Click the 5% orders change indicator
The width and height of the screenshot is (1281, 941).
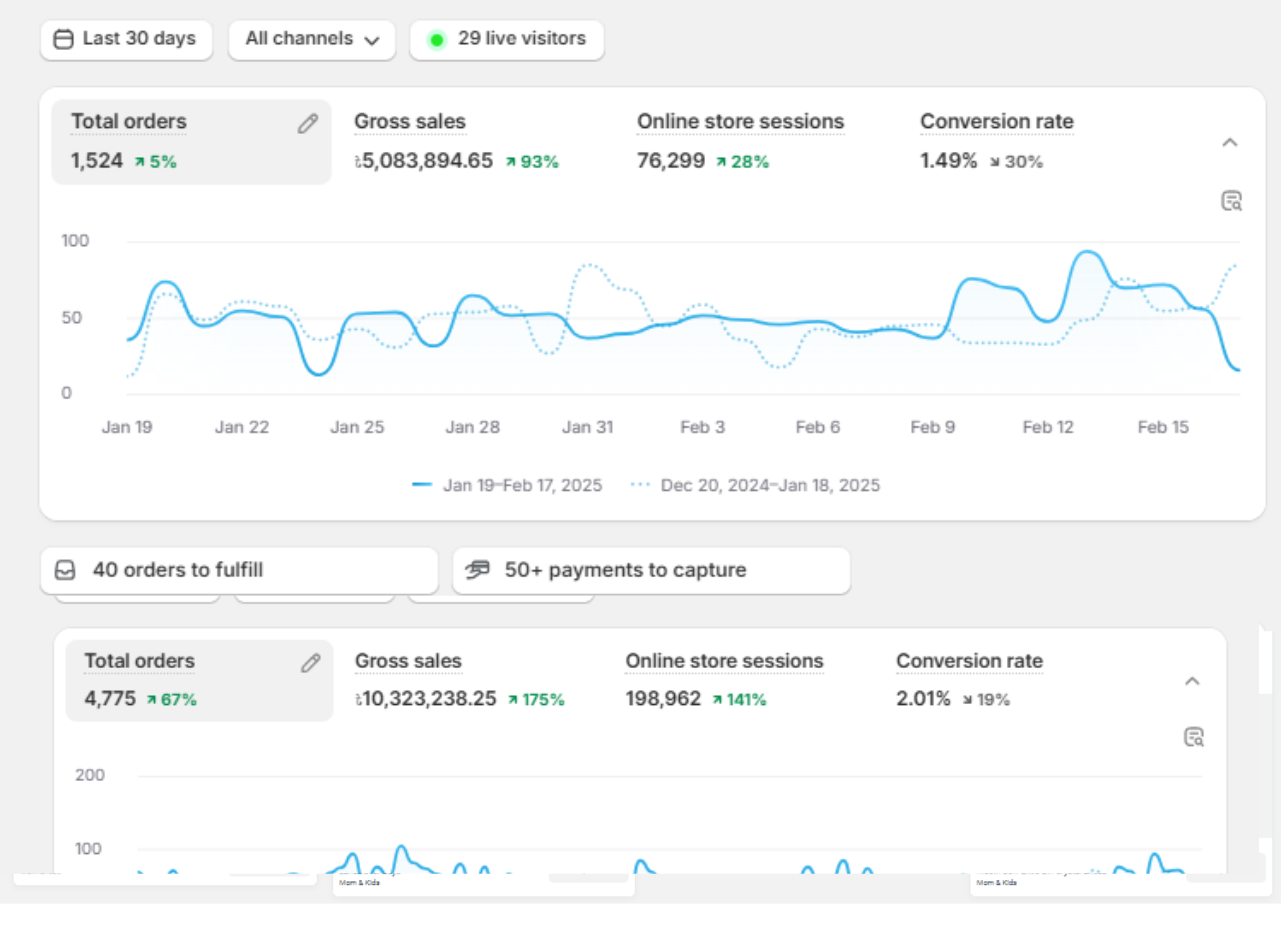tap(155, 162)
